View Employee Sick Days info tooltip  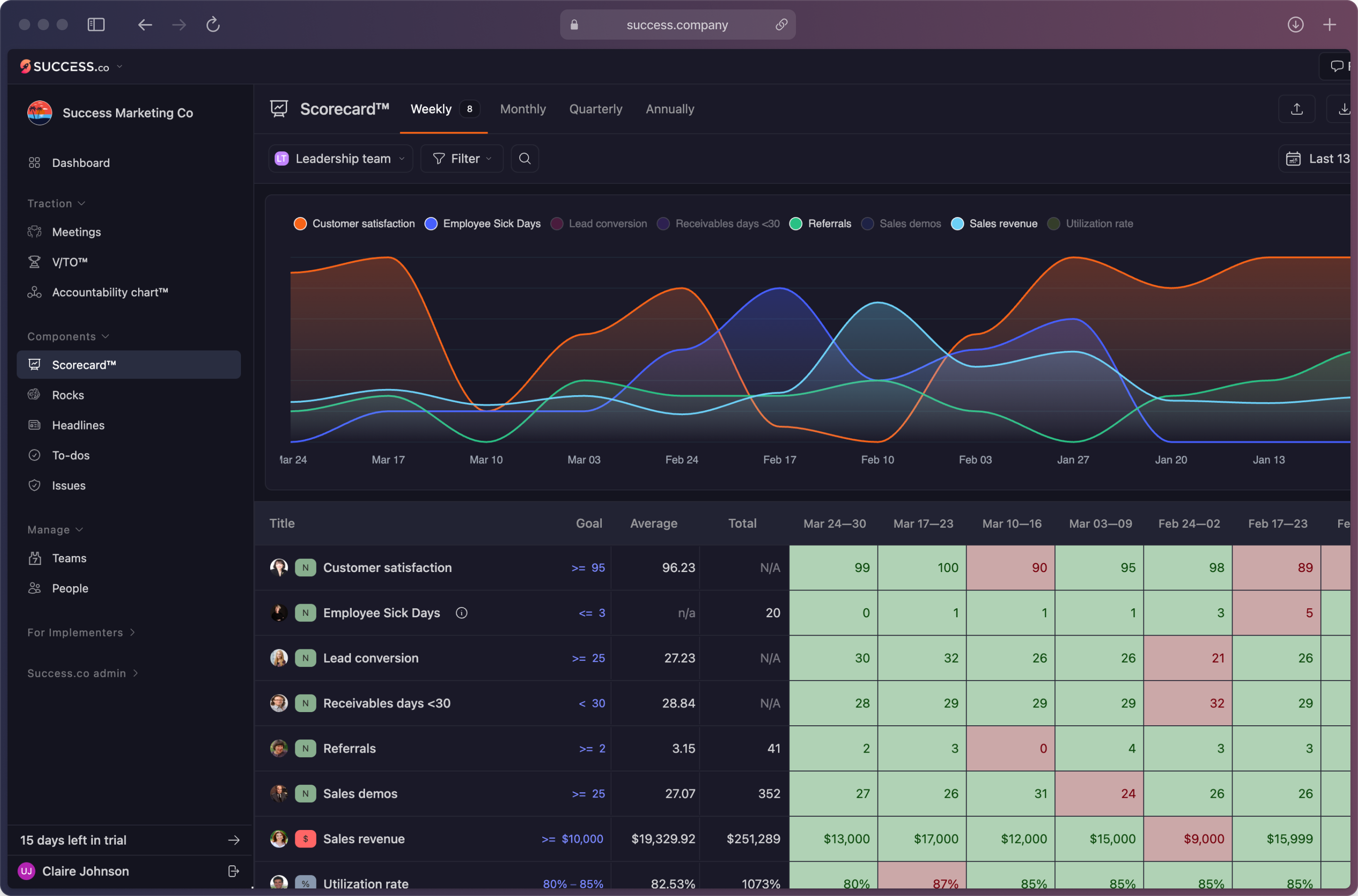tap(462, 613)
